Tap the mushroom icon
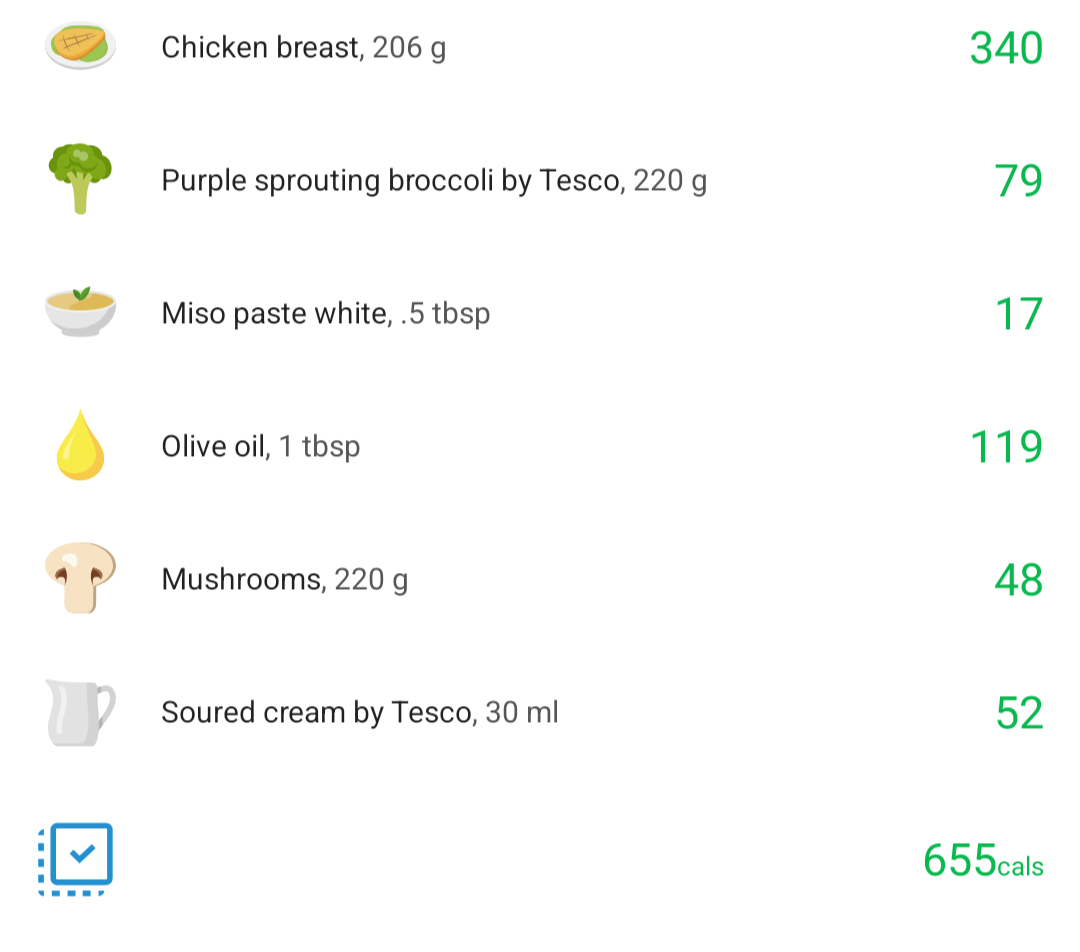The width and height of the screenshot is (1080, 952). (80, 577)
